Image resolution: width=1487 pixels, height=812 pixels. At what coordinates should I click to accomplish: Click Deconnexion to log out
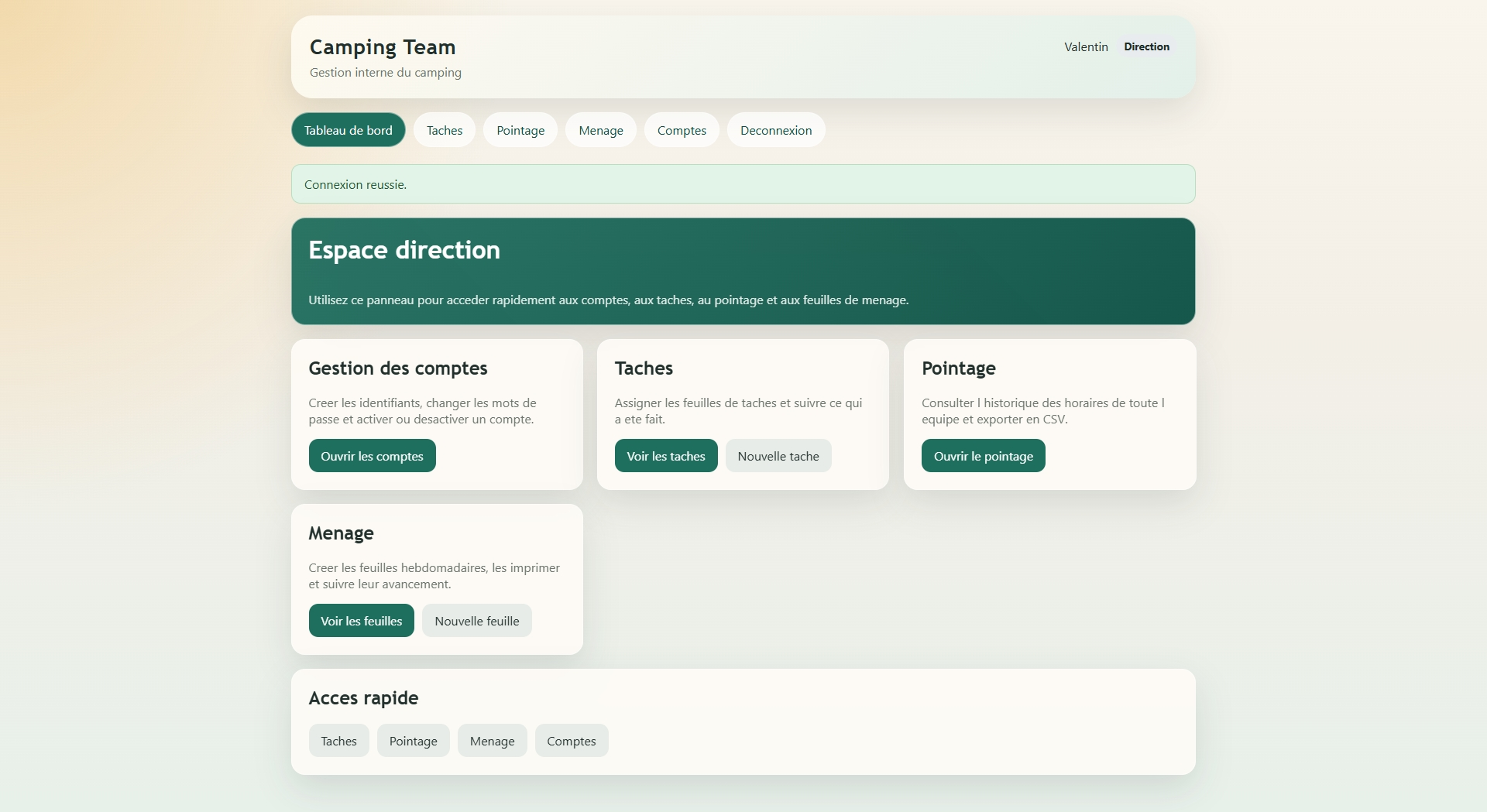(775, 130)
